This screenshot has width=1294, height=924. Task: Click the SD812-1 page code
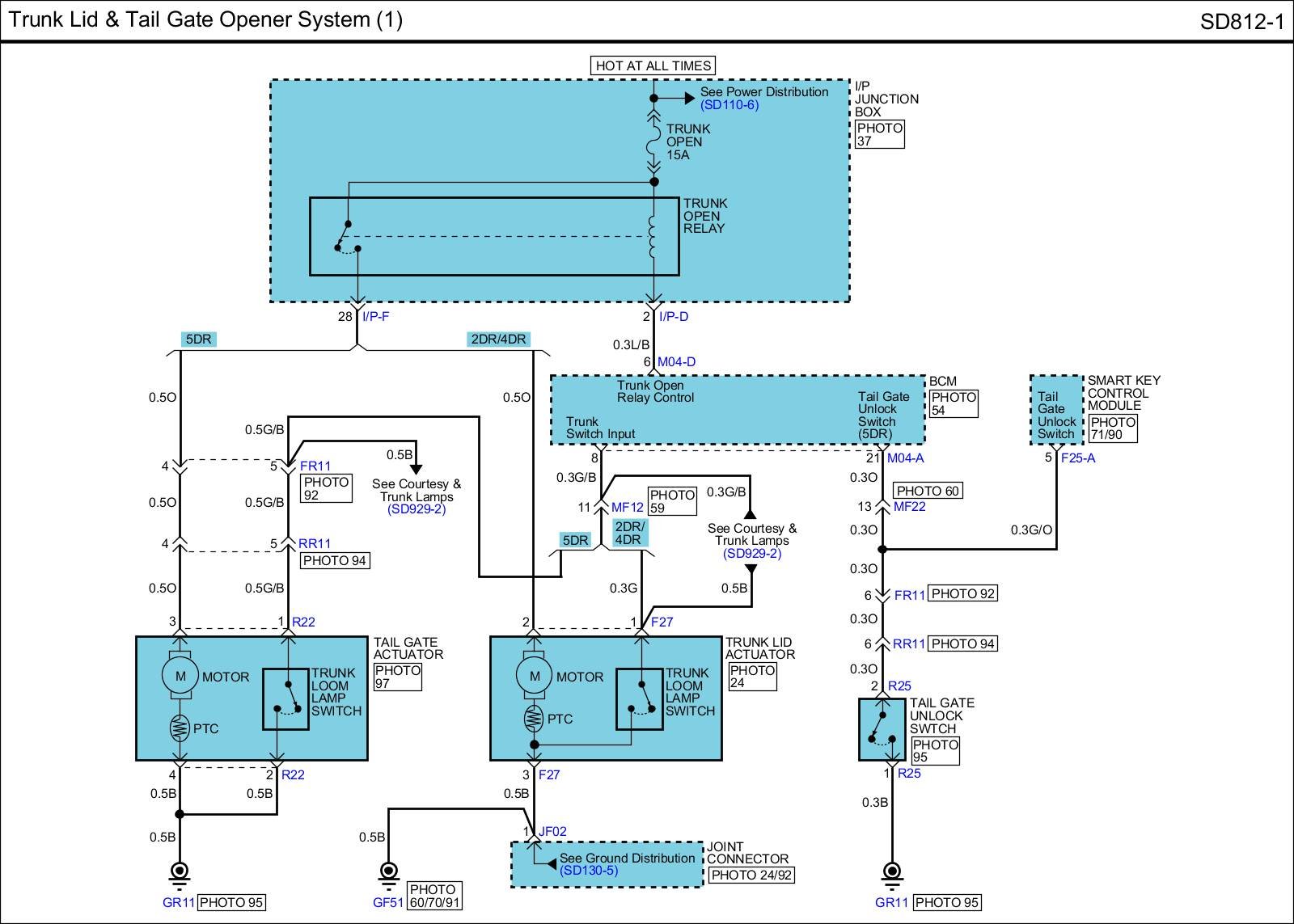1241,22
